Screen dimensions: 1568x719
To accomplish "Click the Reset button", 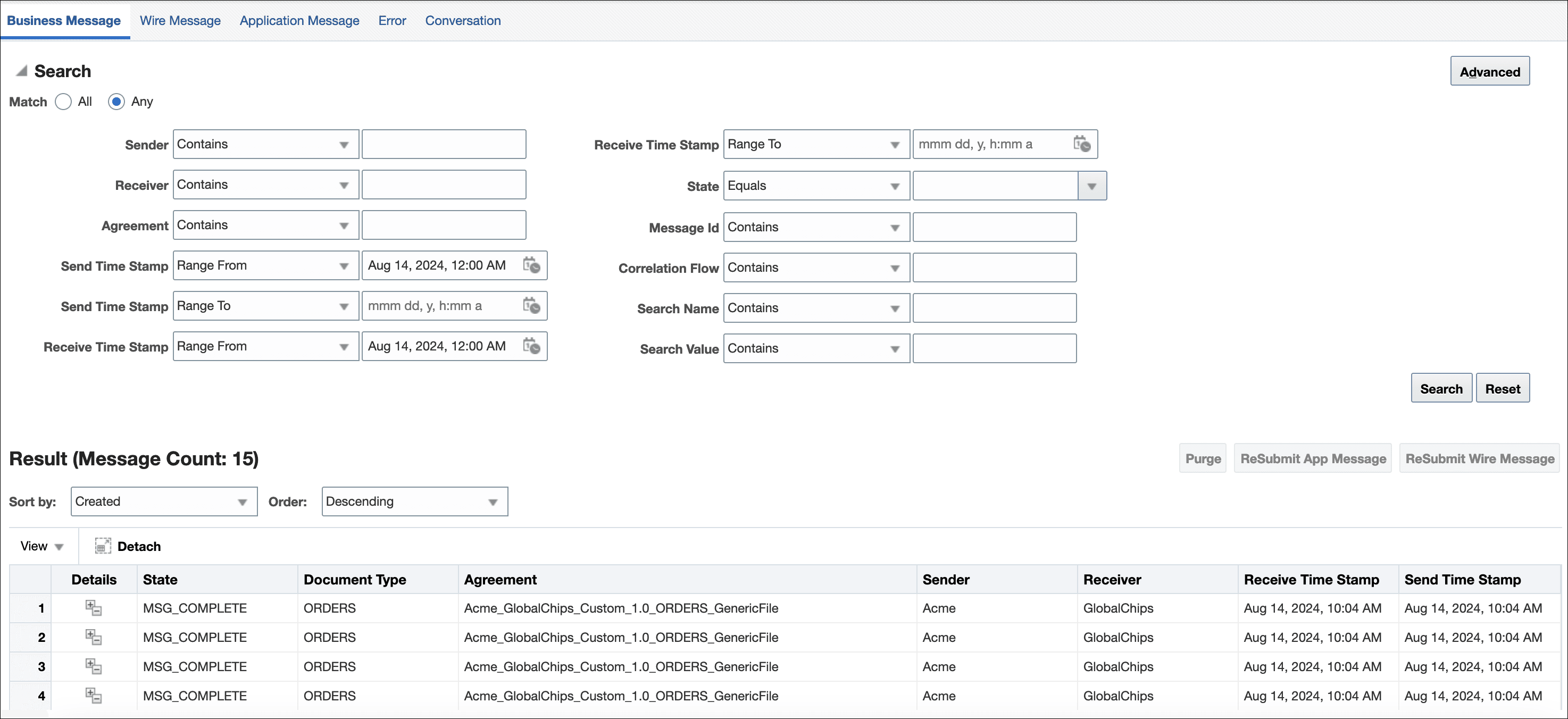I will tap(1502, 388).
